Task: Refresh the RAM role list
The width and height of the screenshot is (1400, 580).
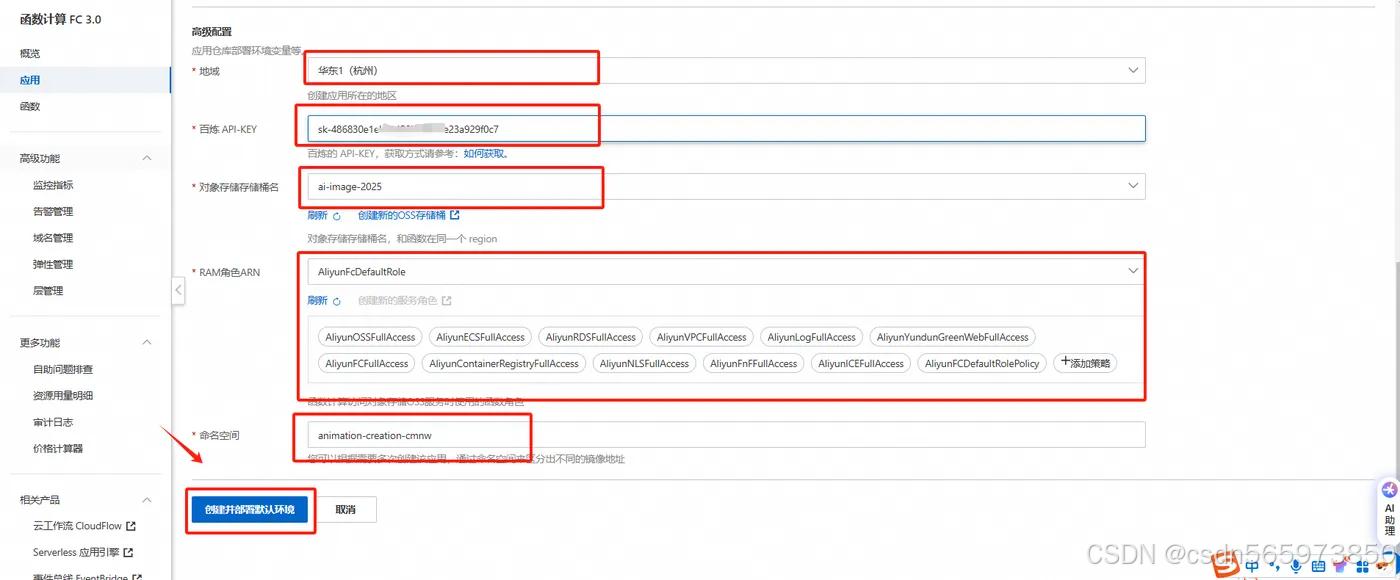Action: click(324, 300)
